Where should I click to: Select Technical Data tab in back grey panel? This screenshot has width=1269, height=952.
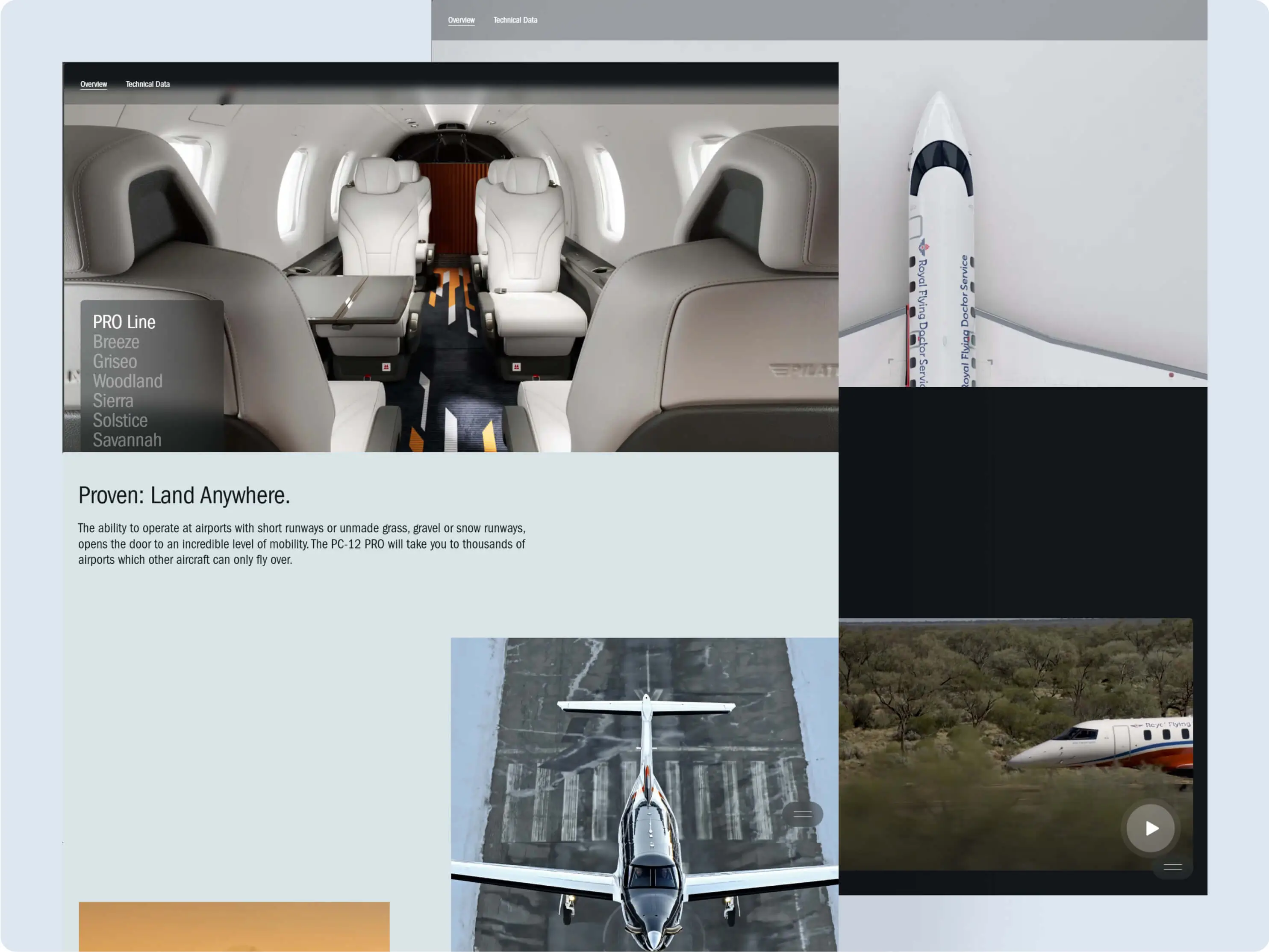[x=515, y=20]
